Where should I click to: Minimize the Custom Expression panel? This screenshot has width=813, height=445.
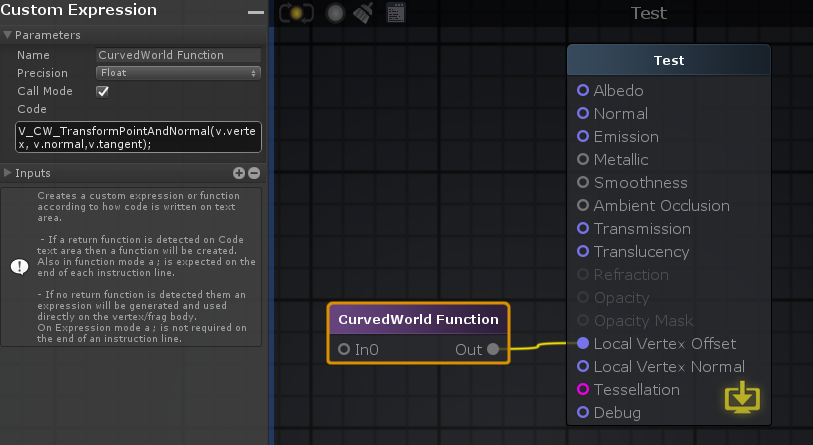coord(256,12)
